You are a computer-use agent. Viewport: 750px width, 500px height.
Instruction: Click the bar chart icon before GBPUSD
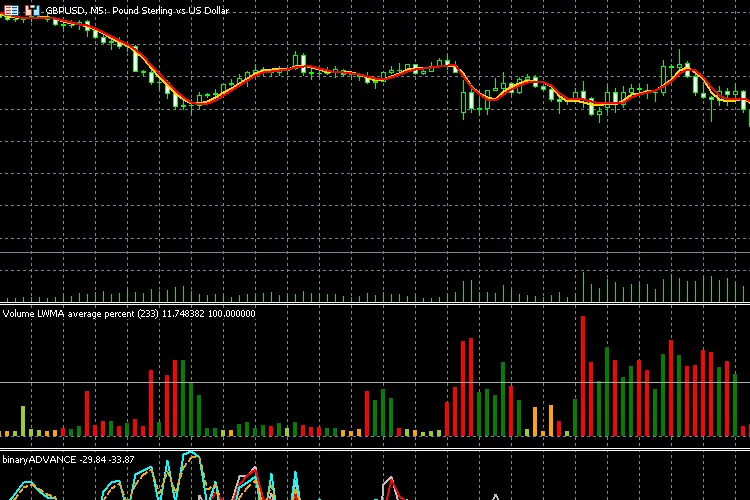(x=32, y=10)
